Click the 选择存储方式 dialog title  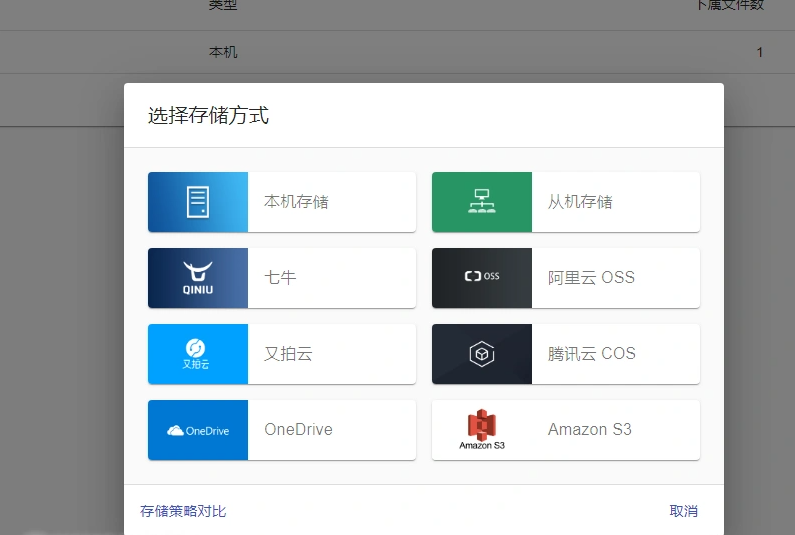(x=208, y=116)
